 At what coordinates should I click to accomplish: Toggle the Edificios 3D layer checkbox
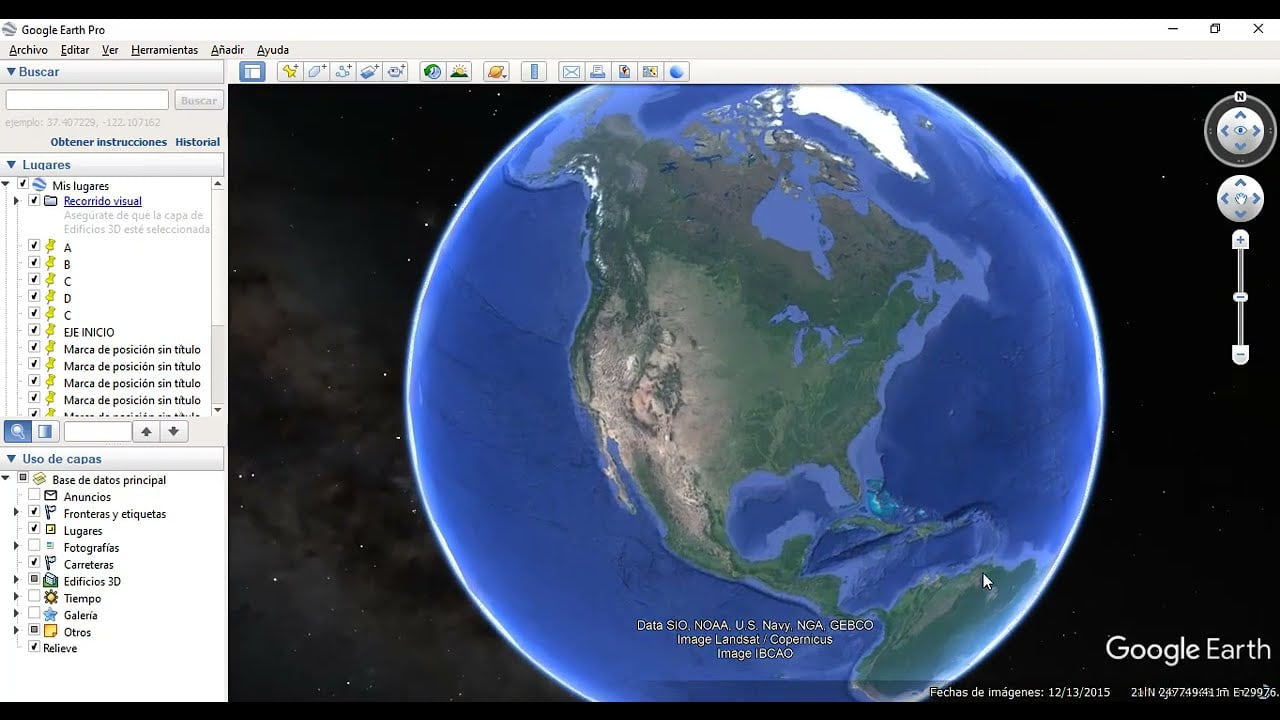[x=34, y=580]
